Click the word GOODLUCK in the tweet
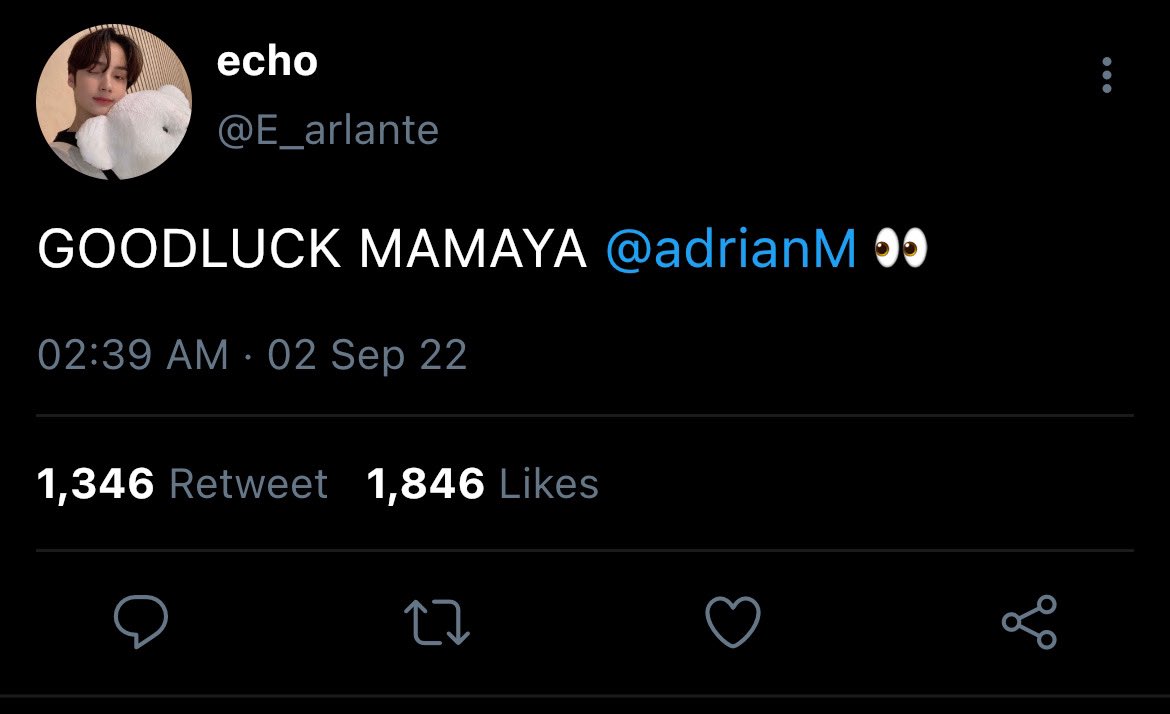Image resolution: width=1170 pixels, height=714 pixels. [190, 248]
